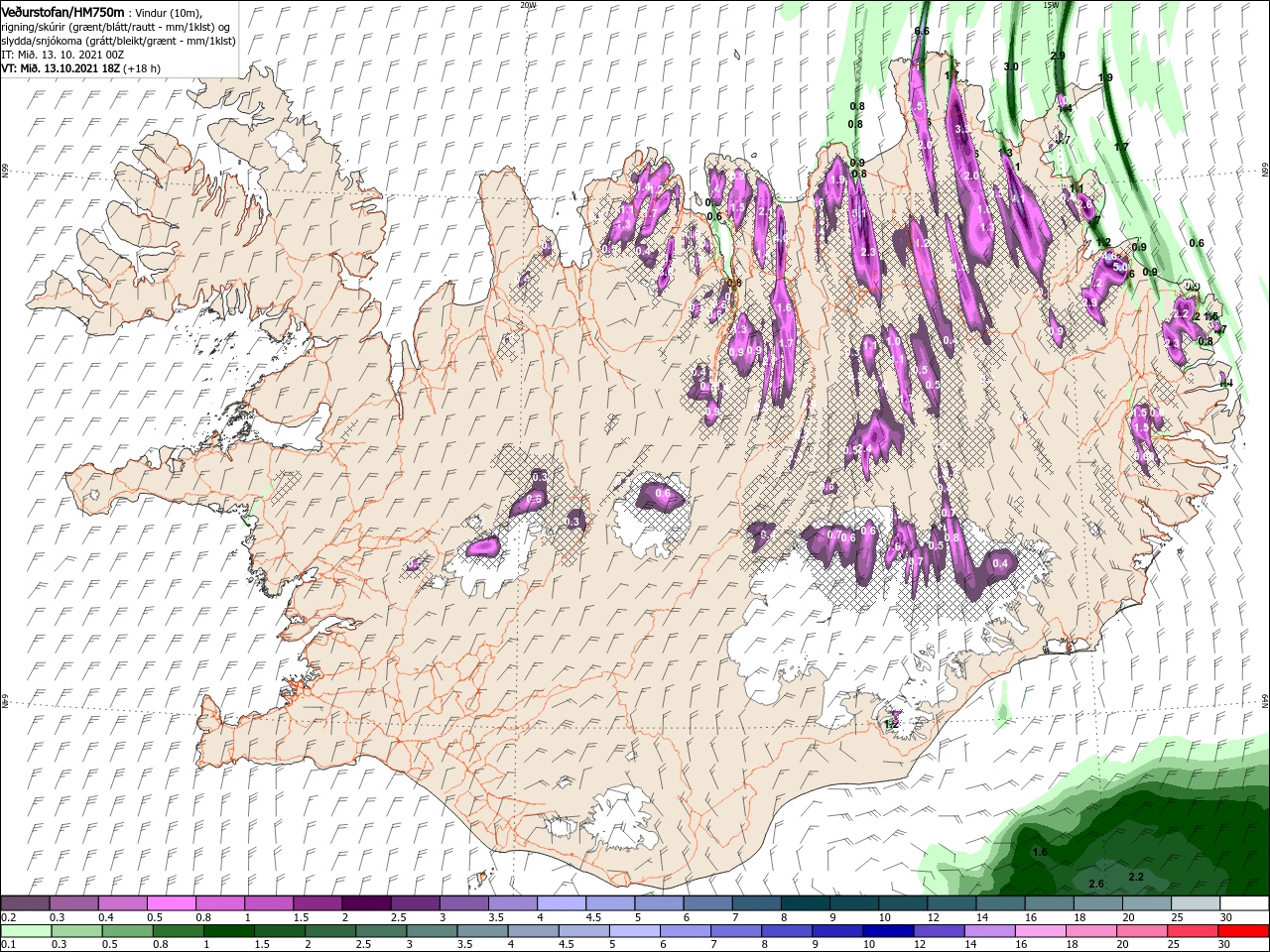Pick the upper snow scale swatch labelled 3.5
Screen dimensions: 1270x952
point(512,903)
